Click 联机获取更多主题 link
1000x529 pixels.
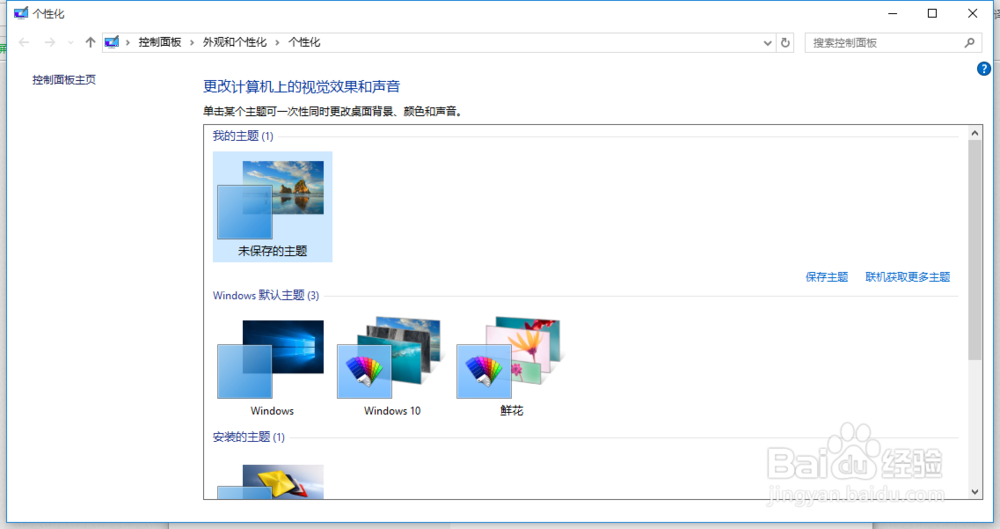[x=908, y=277]
